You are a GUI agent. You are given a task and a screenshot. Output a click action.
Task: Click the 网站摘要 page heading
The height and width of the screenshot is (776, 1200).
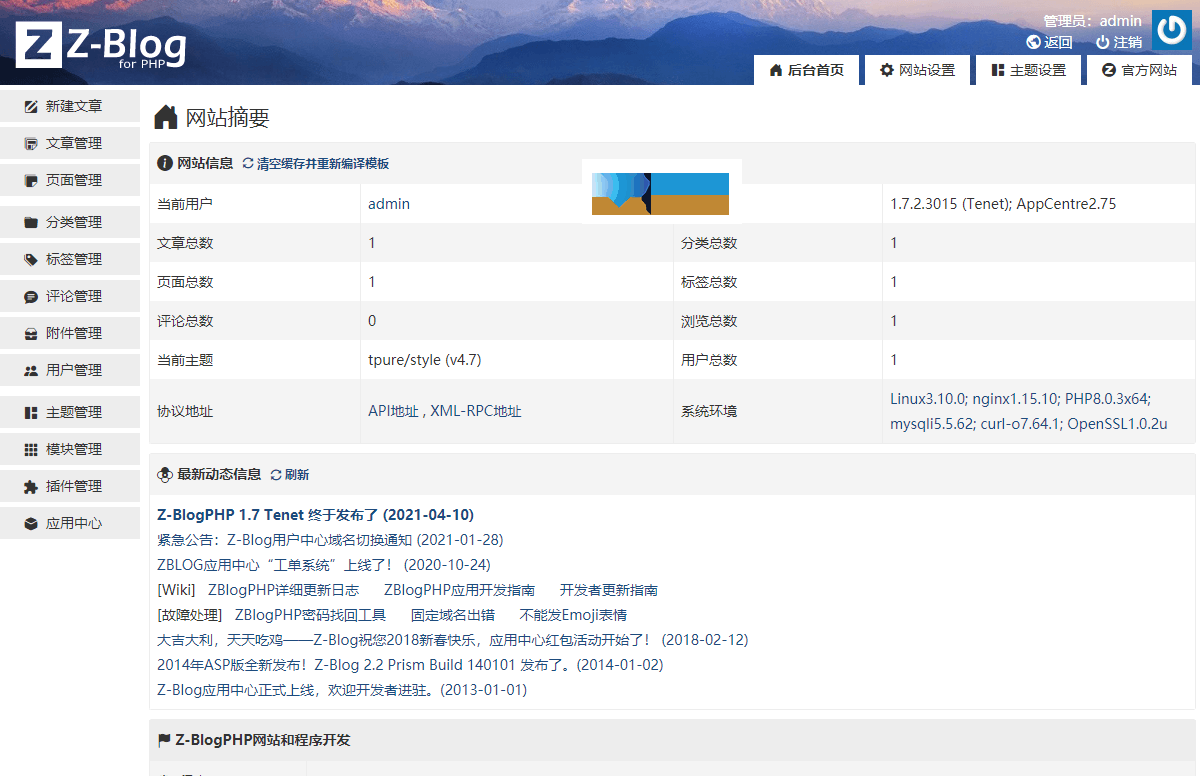[x=227, y=118]
